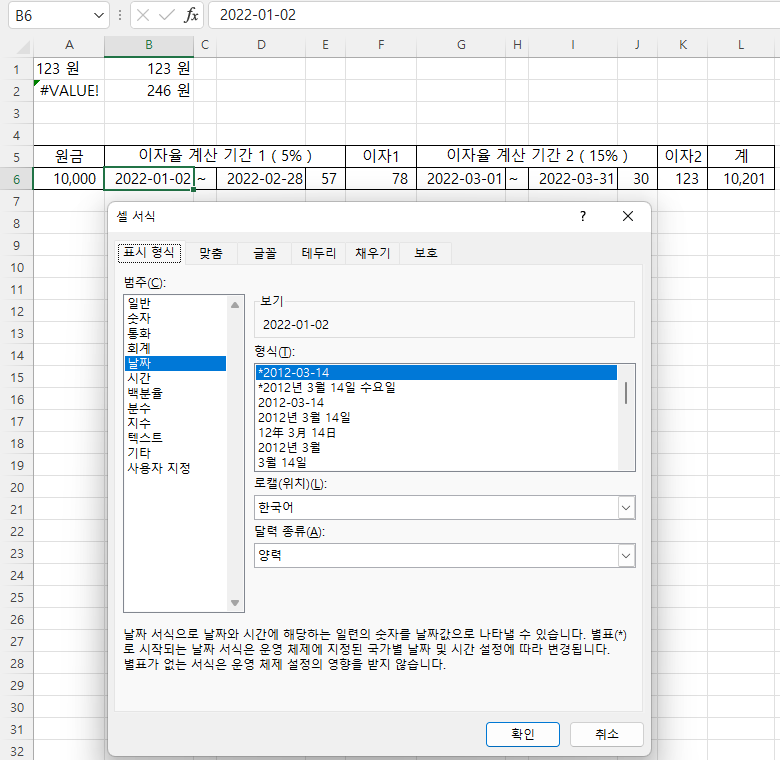Select 기타 category
The width and height of the screenshot is (780, 760).
[176, 453]
